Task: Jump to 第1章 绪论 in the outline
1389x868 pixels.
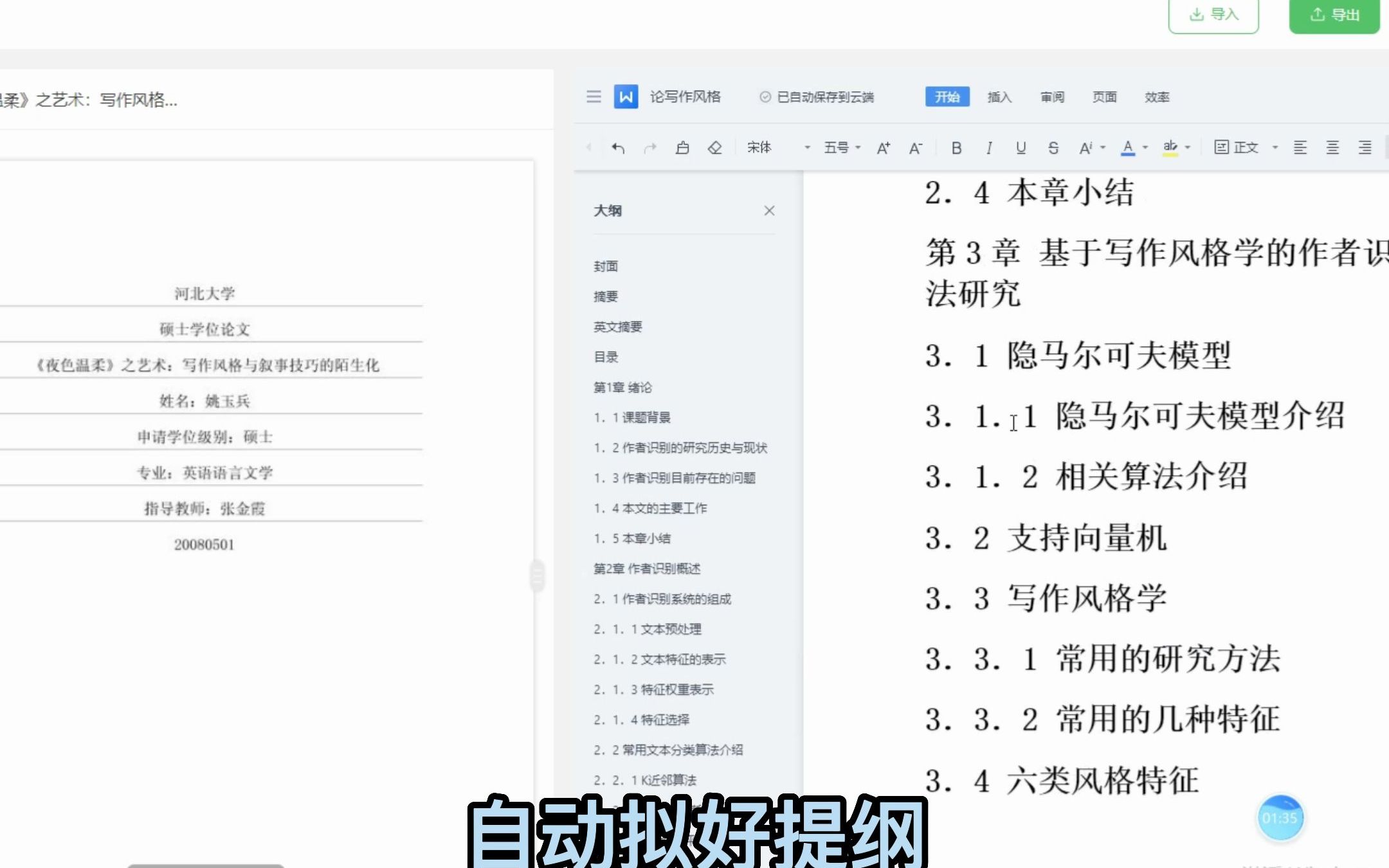Action: (622, 387)
